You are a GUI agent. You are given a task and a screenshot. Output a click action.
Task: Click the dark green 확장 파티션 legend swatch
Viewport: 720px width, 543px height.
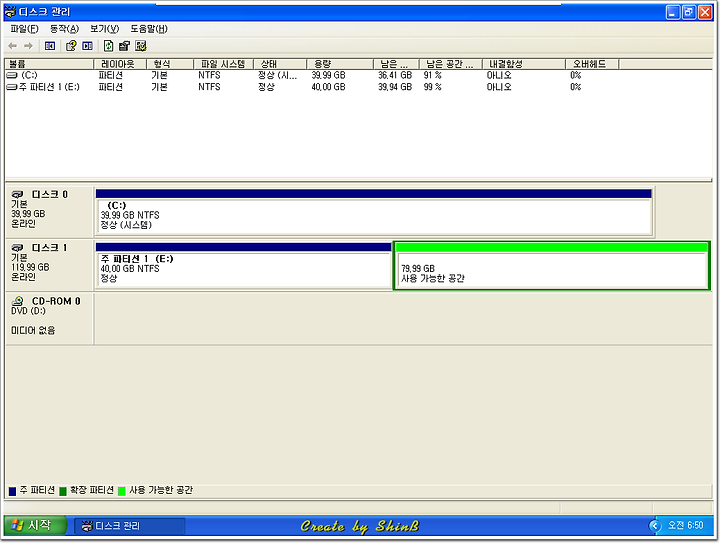[x=63, y=491]
